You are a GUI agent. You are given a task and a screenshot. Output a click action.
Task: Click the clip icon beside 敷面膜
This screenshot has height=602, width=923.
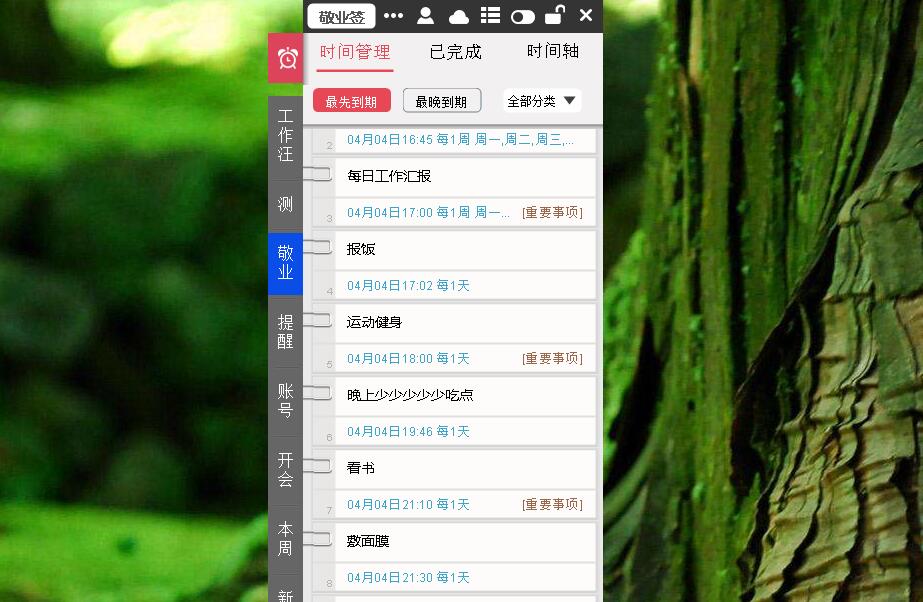317,539
